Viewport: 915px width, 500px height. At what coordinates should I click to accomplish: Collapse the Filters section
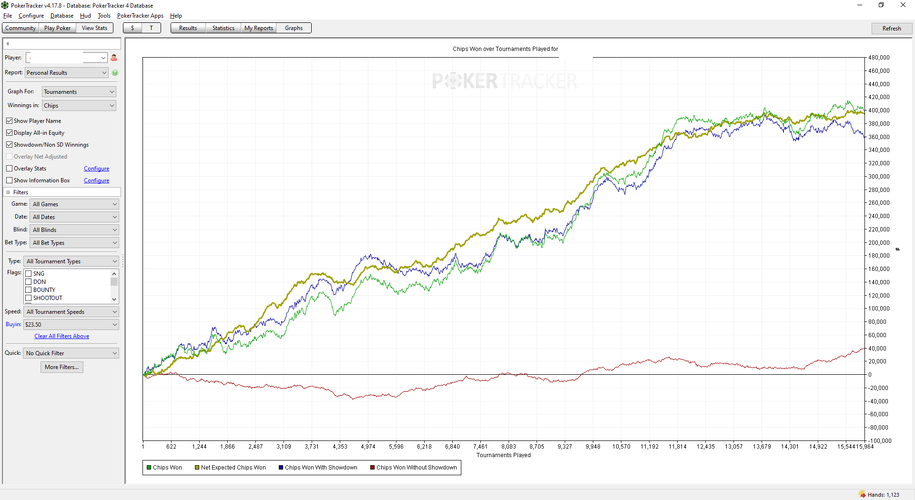click(x=8, y=192)
